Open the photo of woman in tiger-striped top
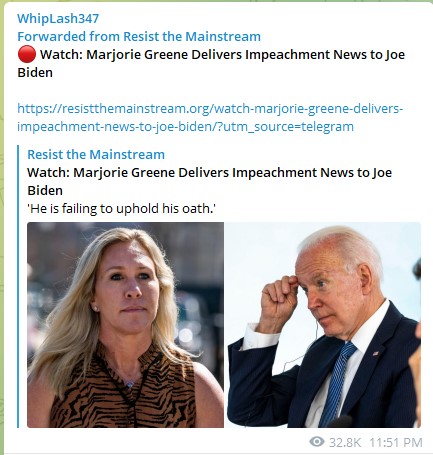This screenshot has height=455, width=433. click(125, 325)
